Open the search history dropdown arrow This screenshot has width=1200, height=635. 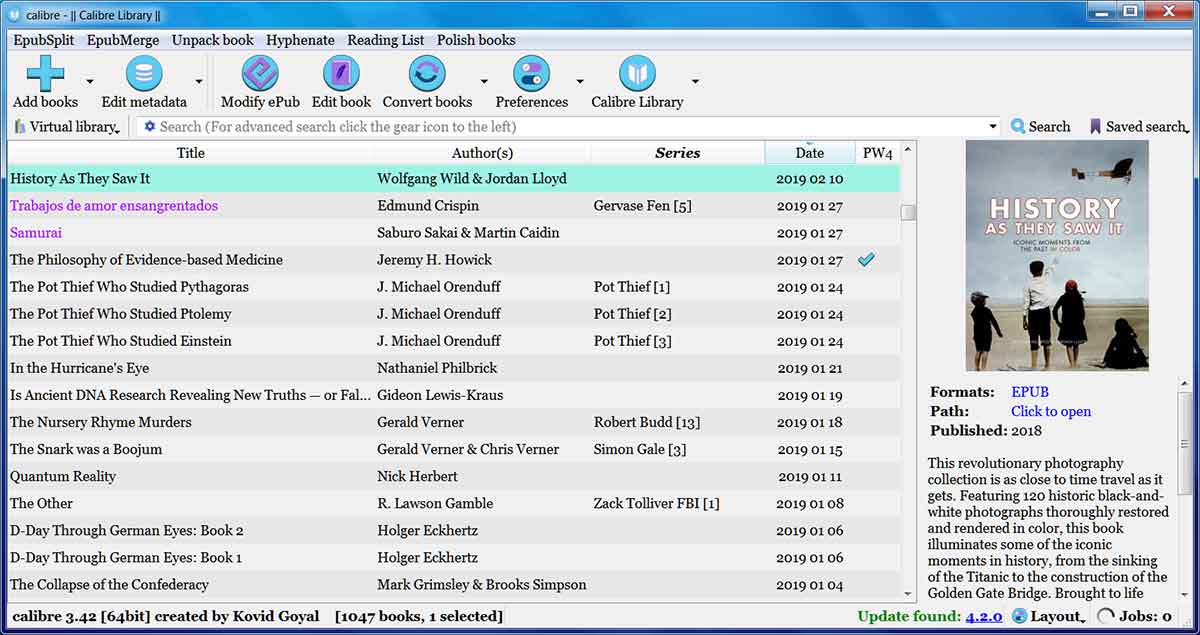pyautogui.click(x=992, y=127)
